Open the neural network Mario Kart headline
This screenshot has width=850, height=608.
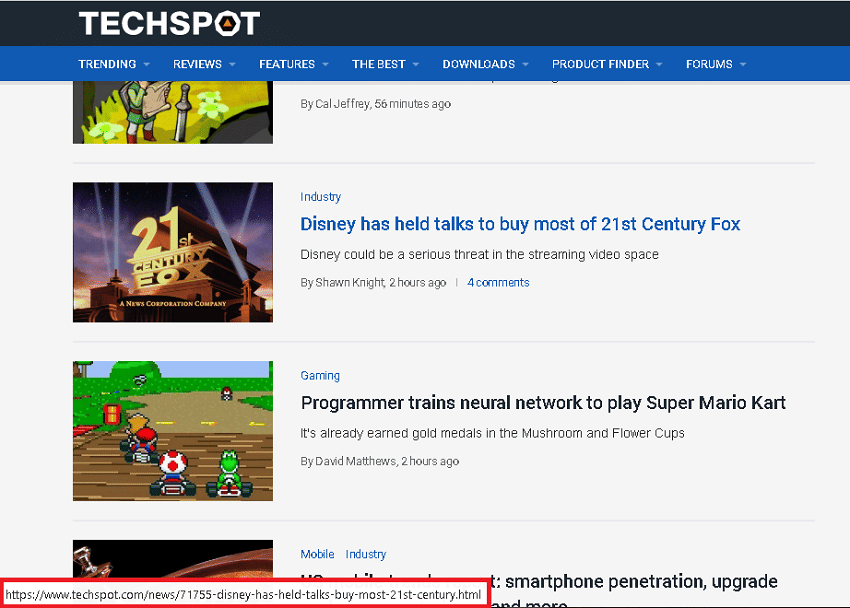point(543,403)
